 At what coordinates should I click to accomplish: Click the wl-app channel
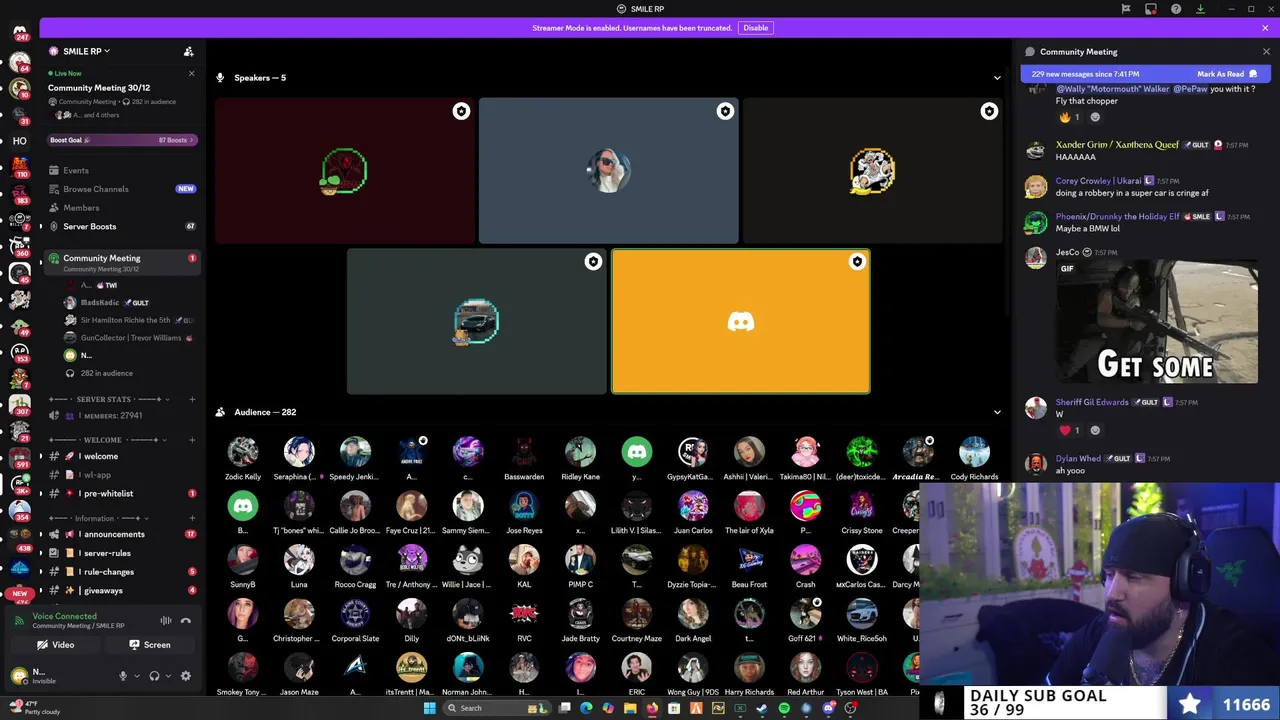point(122,475)
